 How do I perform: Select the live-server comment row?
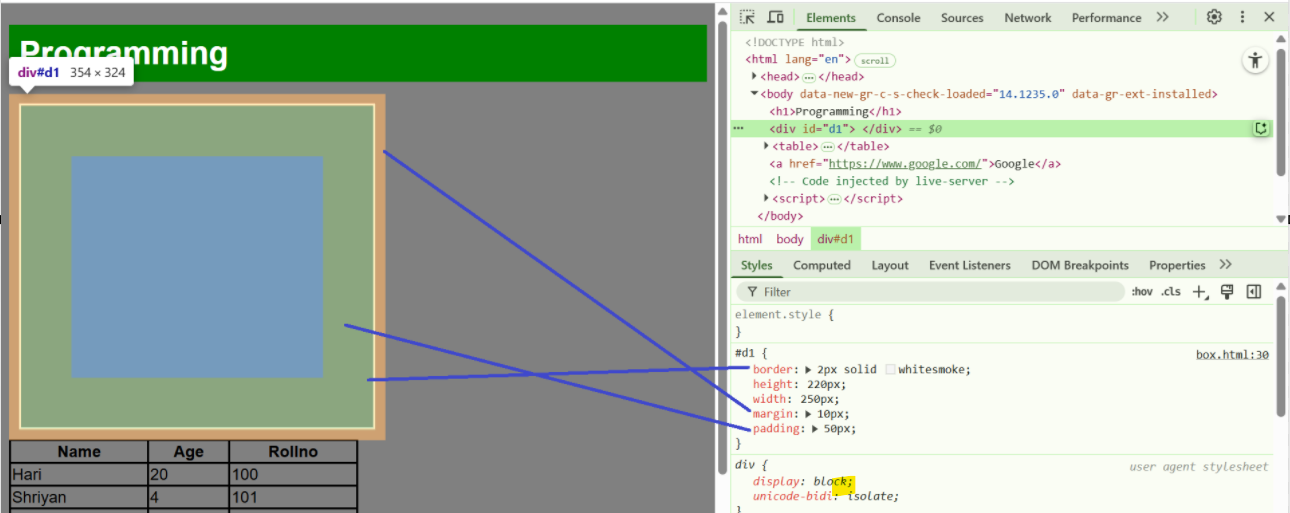892,182
